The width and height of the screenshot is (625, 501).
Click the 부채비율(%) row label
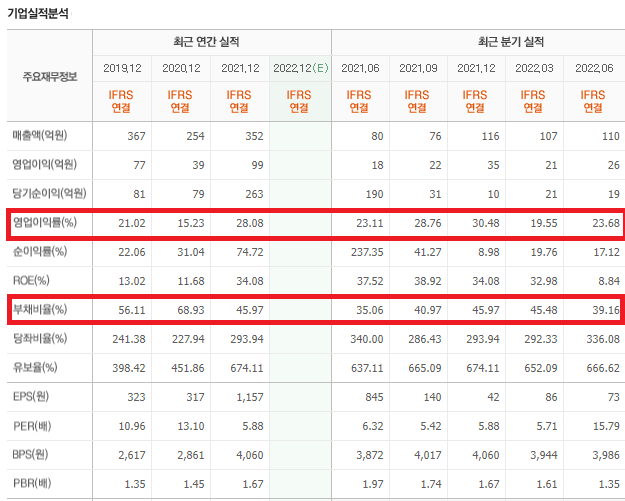pos(40,309)
